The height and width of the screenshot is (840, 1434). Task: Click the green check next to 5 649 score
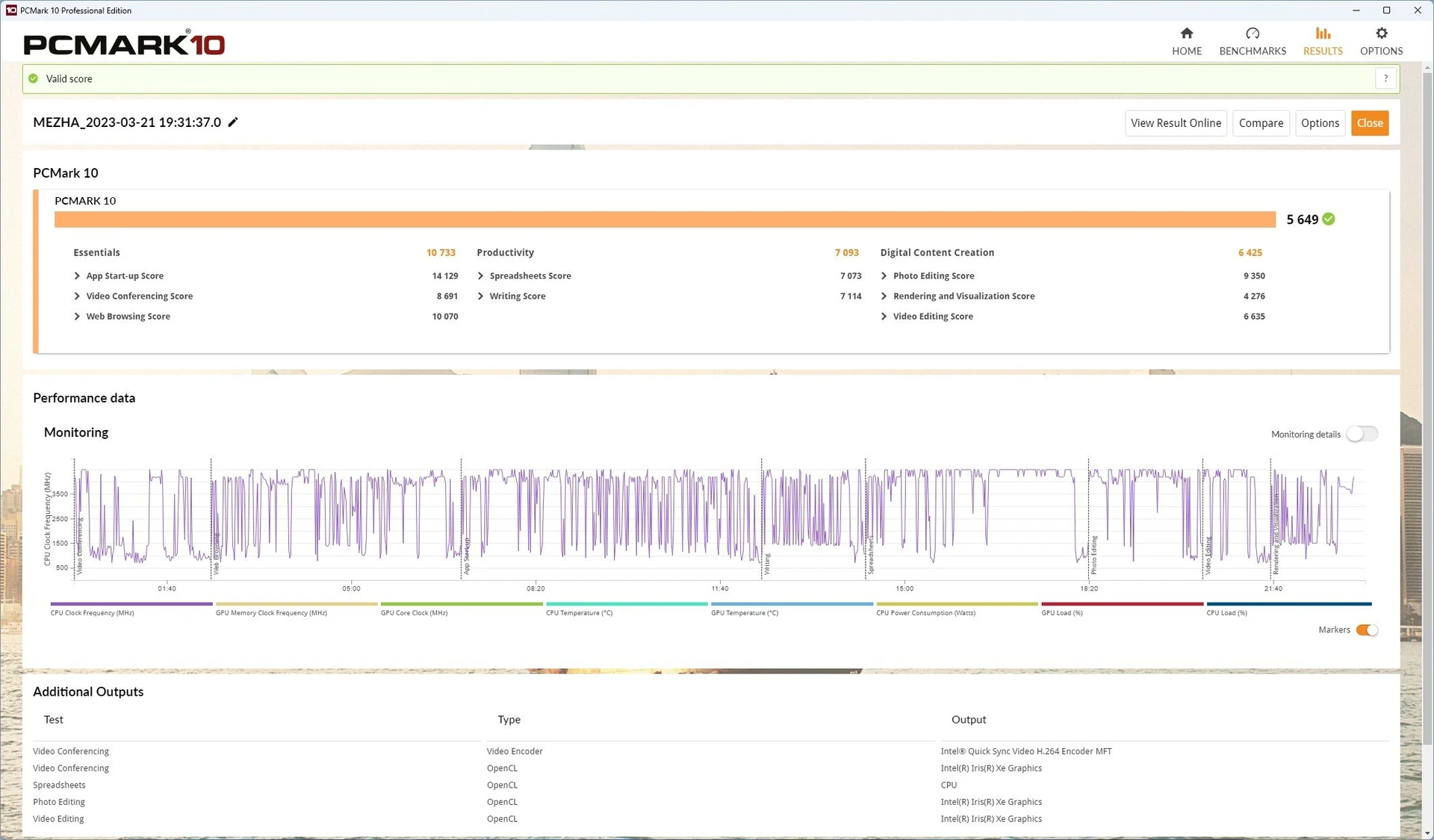[1329, 219]
